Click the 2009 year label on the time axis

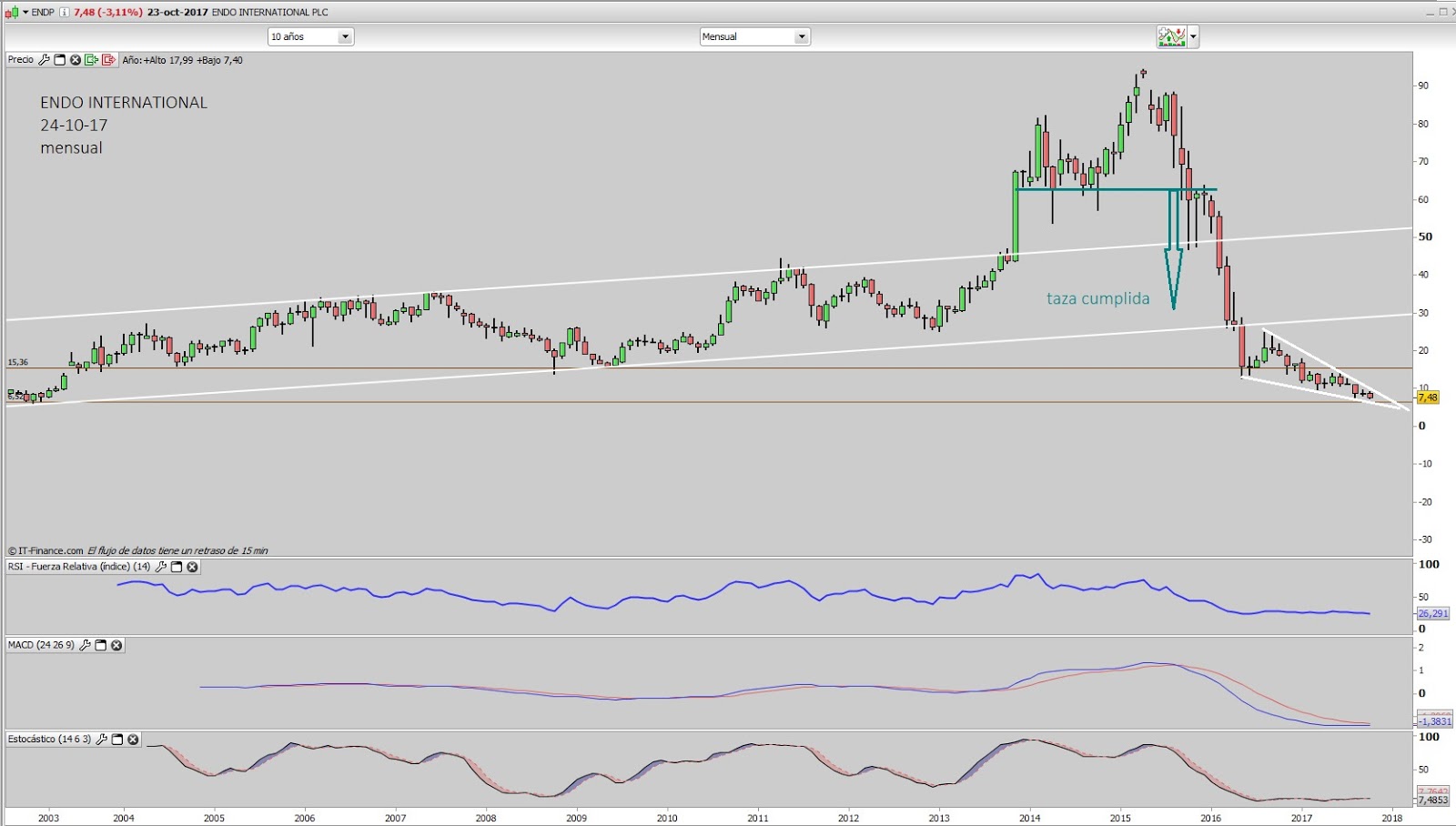tap(576, 818)
